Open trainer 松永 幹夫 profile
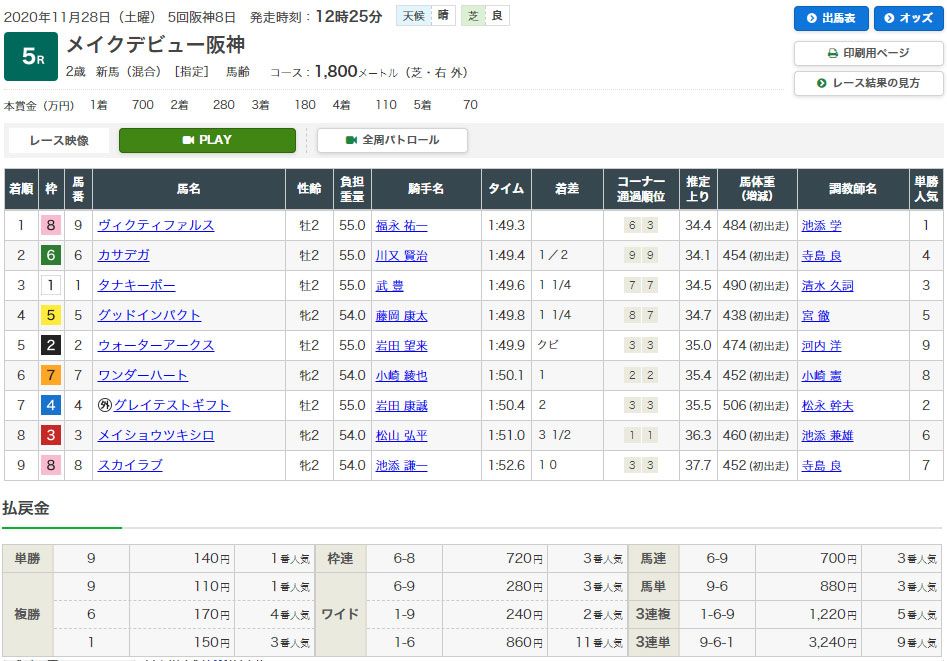This screenshot has width=947, height=661. point(827,406)
